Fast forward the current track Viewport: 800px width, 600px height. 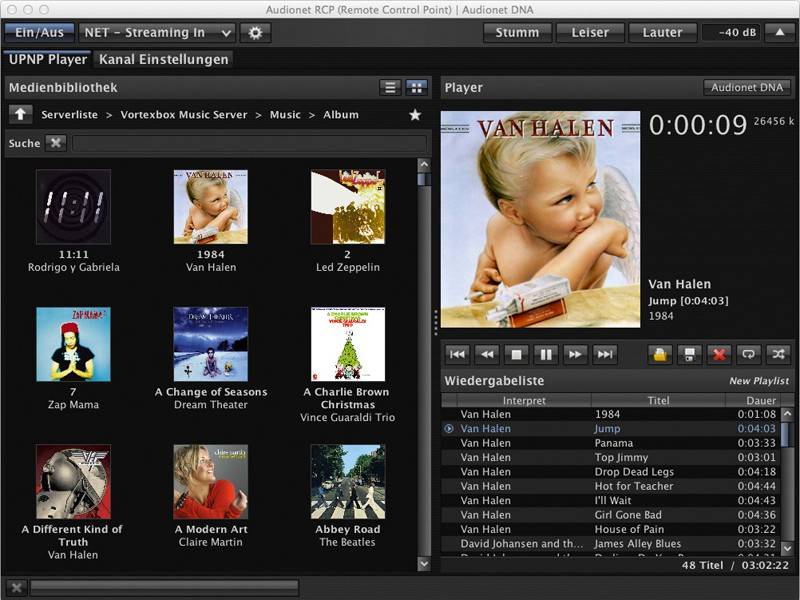coord(575,355)
